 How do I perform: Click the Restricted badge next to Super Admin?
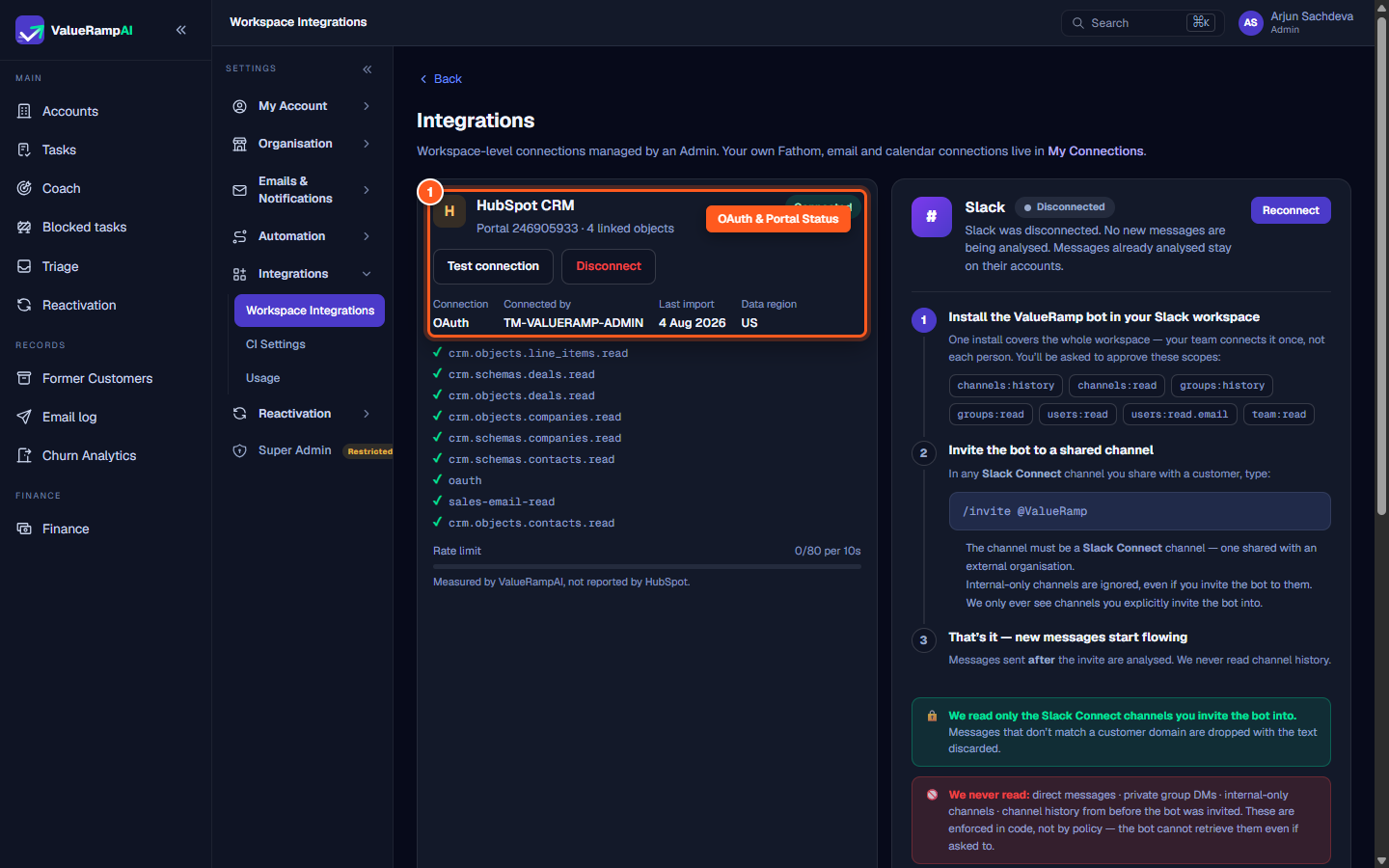pyautogui.click(x=369, y=451)
